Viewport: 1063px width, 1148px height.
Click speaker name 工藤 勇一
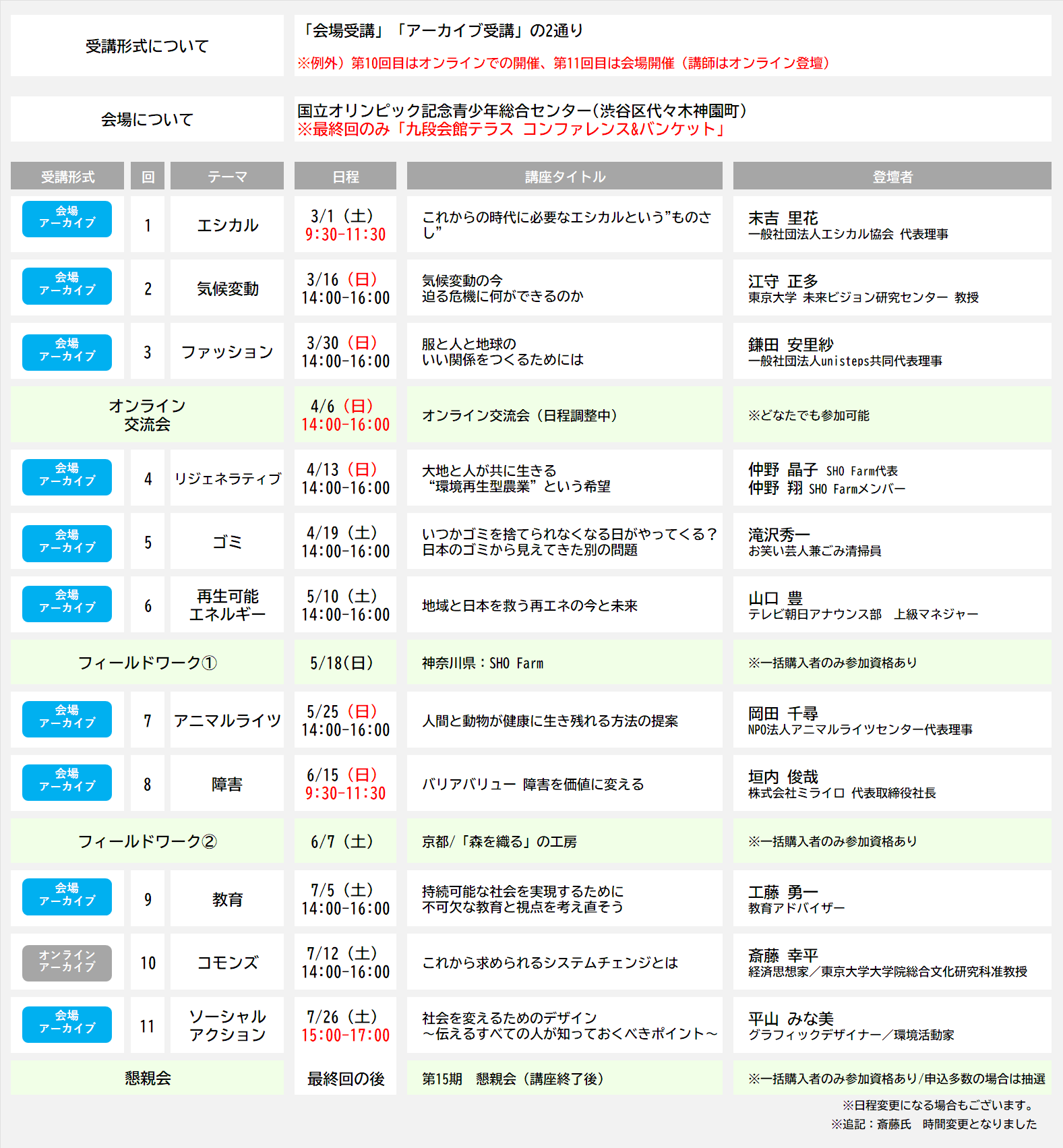pos(783,892)
